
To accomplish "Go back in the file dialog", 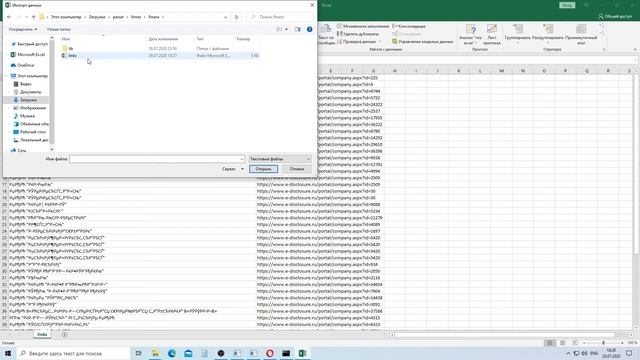I will [9, 17].
